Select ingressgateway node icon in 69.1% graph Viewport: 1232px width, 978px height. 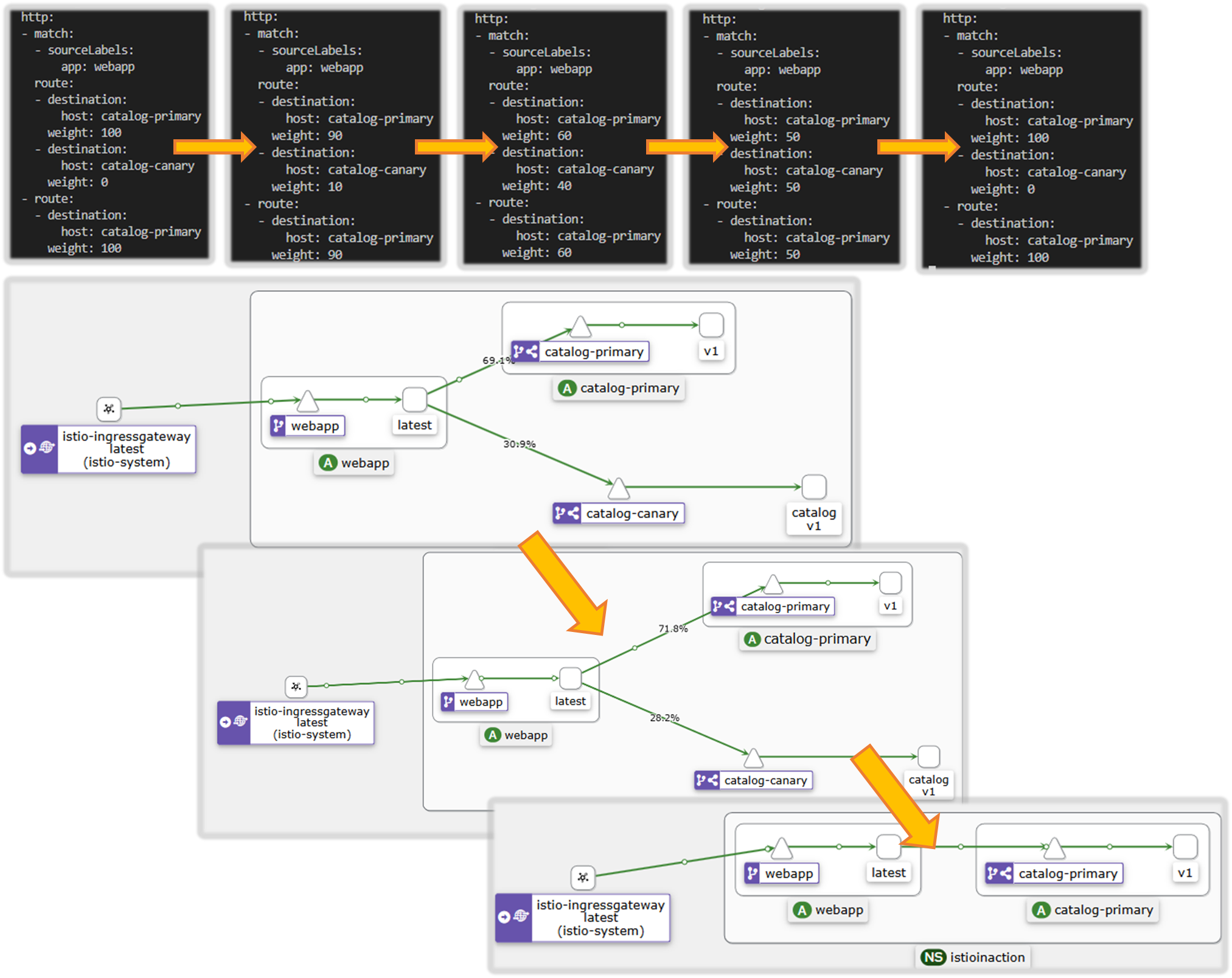coord(109,409)
